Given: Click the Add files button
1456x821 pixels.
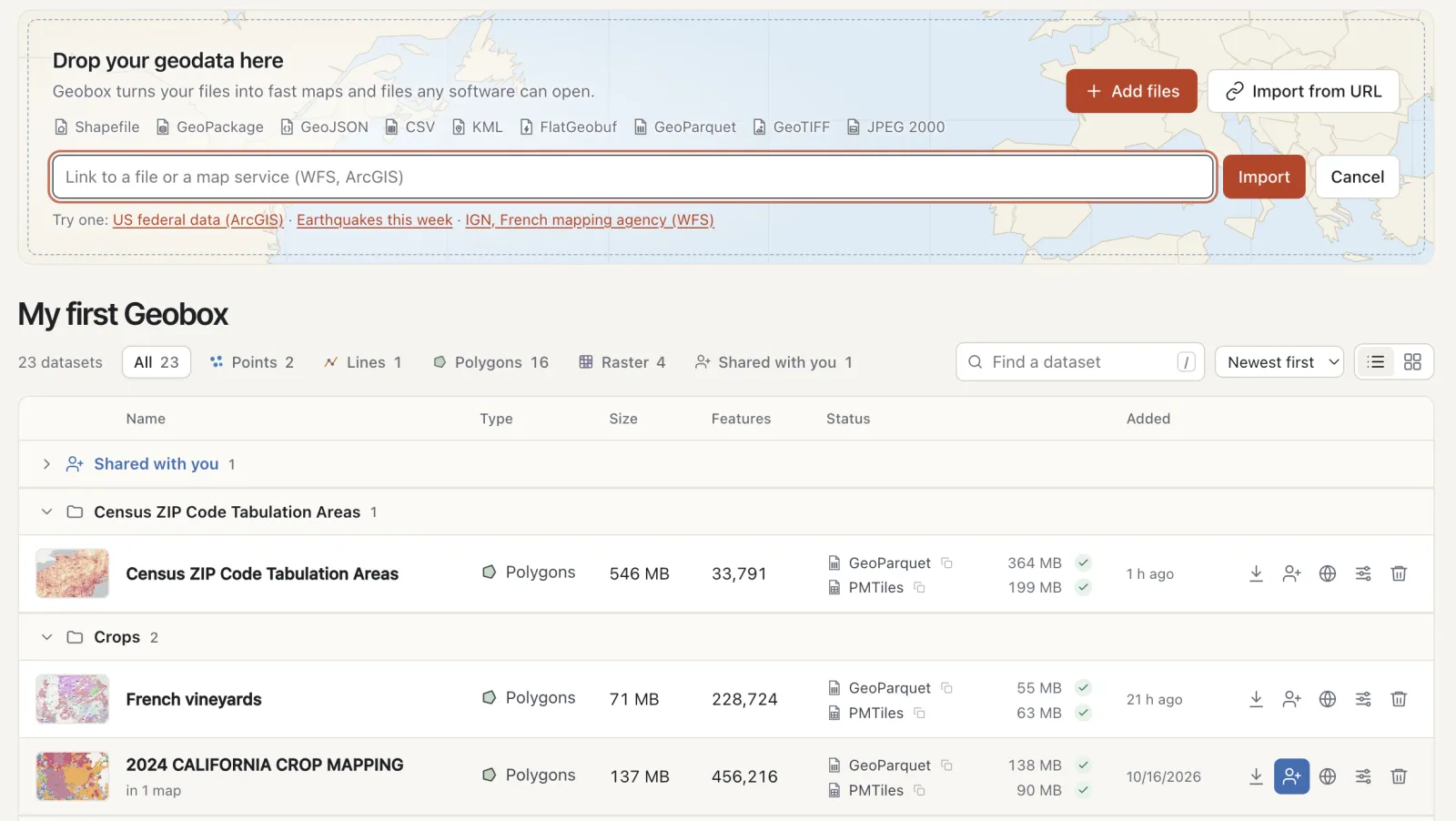Looking at the screenshot, I should coord(1131,91).
